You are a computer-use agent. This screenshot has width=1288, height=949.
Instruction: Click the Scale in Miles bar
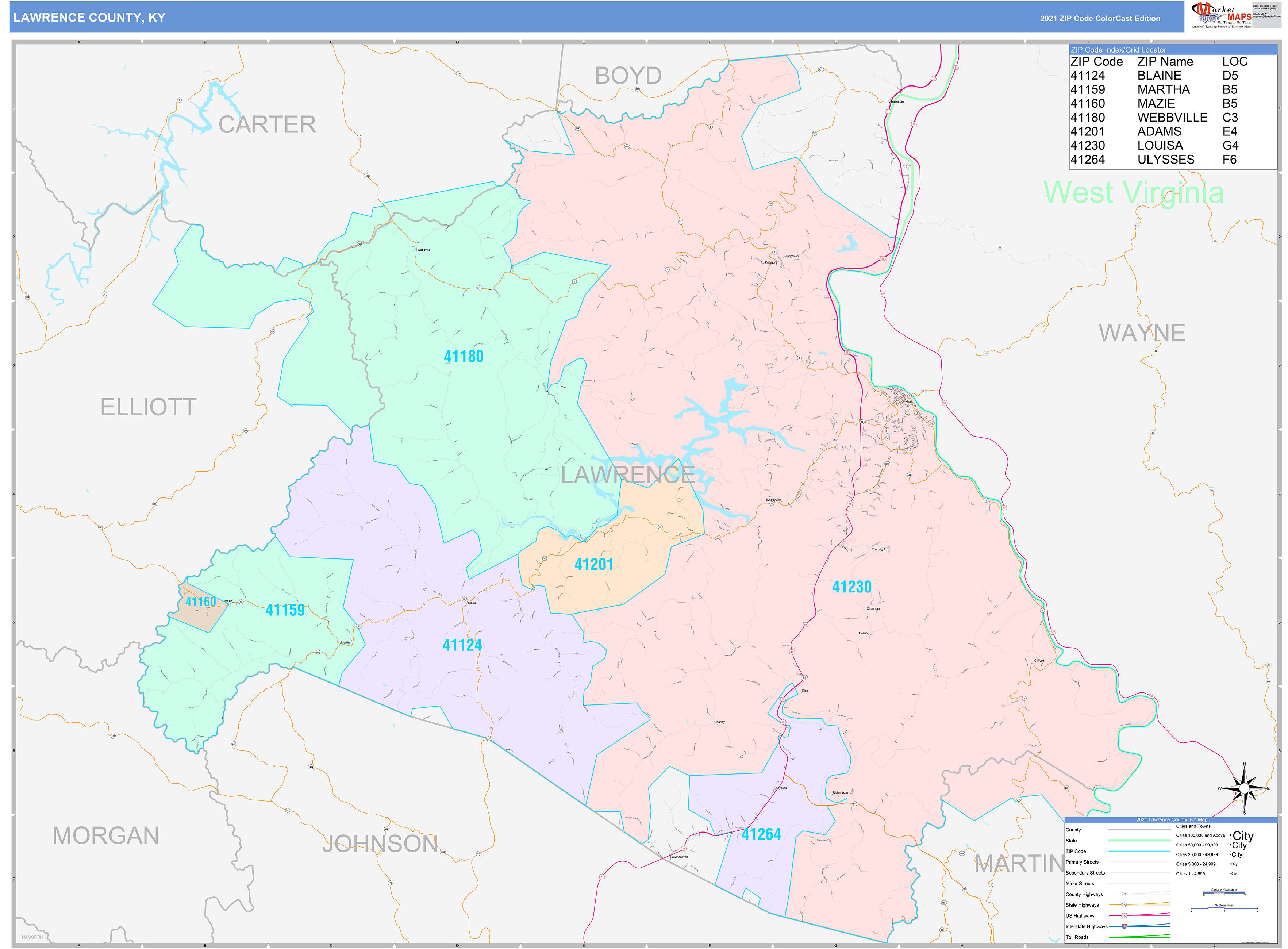pos(1224,909)
